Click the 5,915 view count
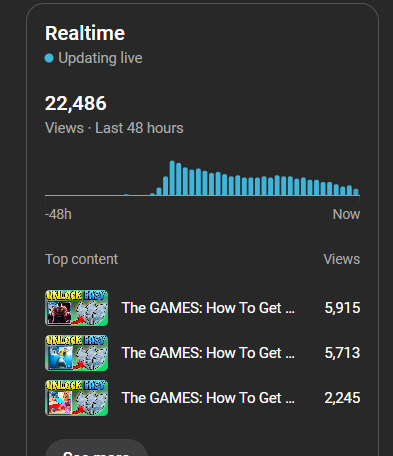This screenshot has width=393, height=456. (x=342, y=308)
